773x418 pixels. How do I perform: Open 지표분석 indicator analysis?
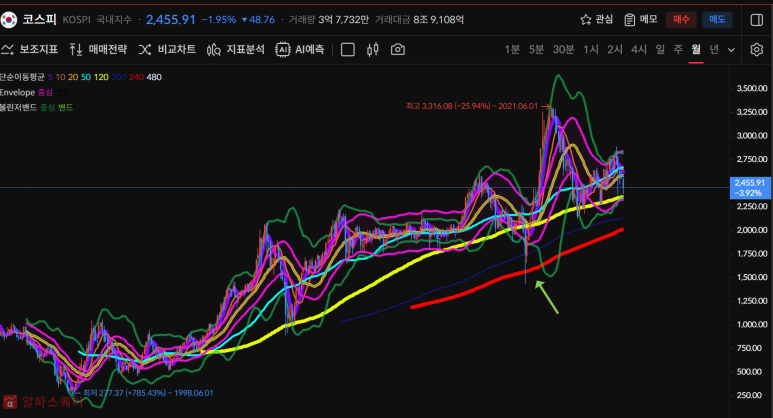236,49
